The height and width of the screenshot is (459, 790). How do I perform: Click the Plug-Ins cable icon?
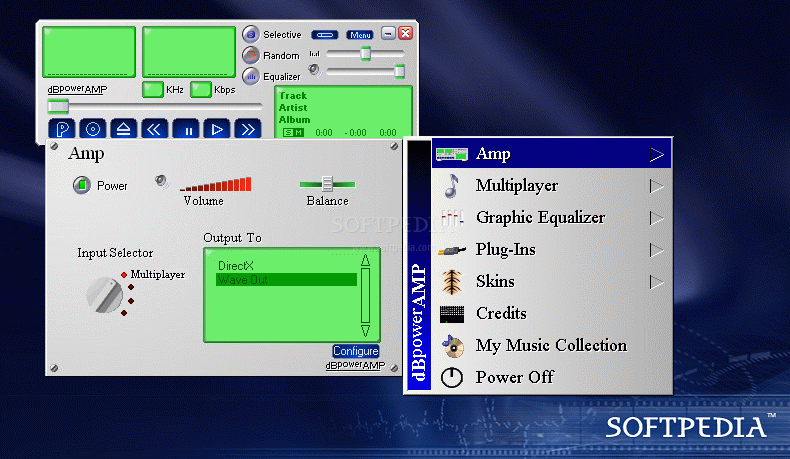tap(452, 249)
